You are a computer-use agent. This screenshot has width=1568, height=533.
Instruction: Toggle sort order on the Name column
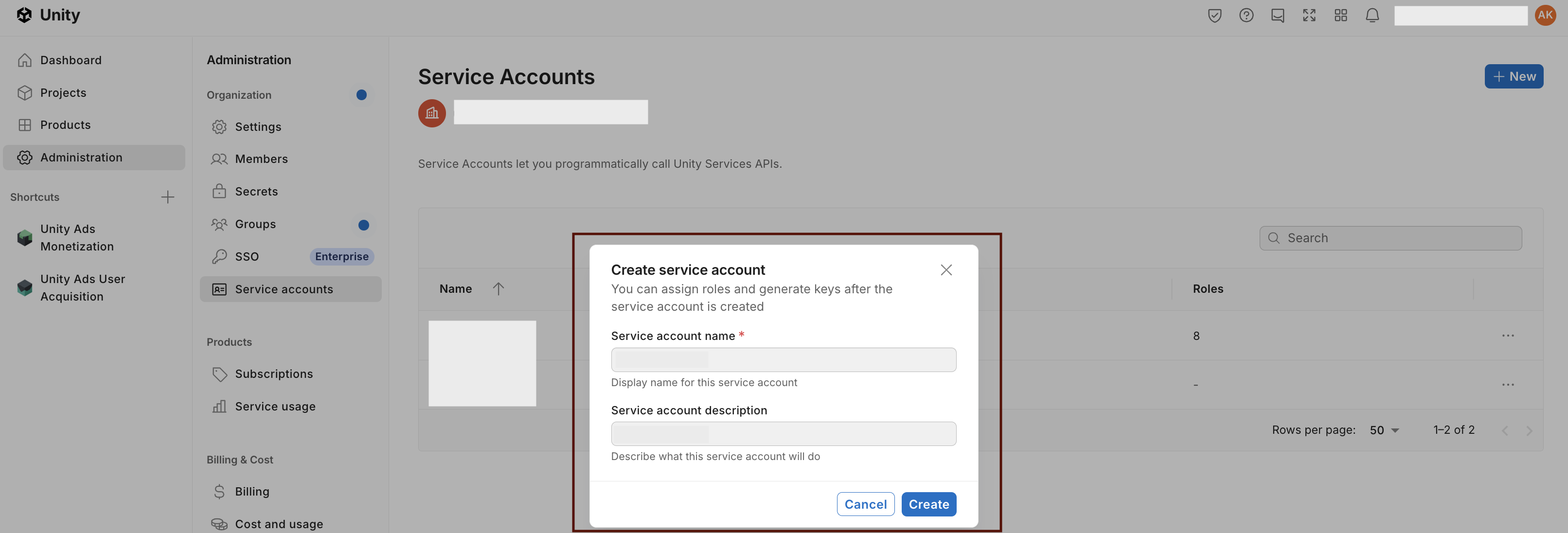(x=499, y=288)
